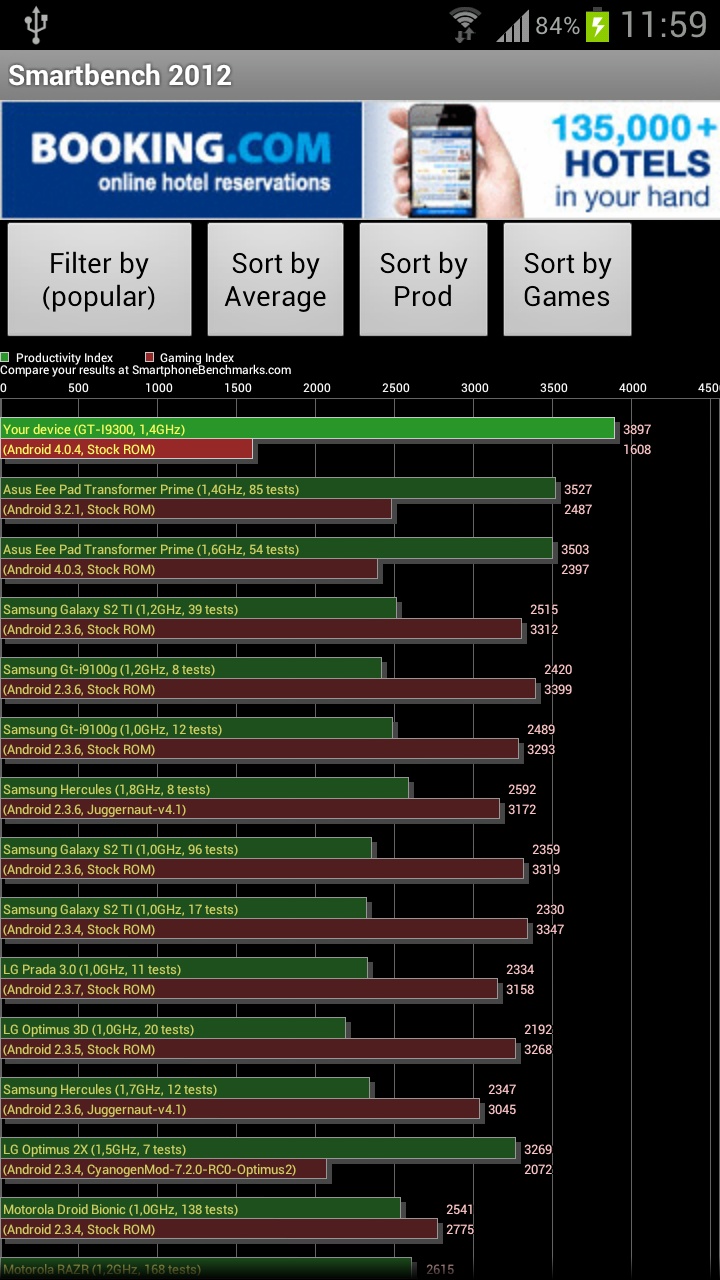Tap the 3897 productivity score

pos(637,429)
